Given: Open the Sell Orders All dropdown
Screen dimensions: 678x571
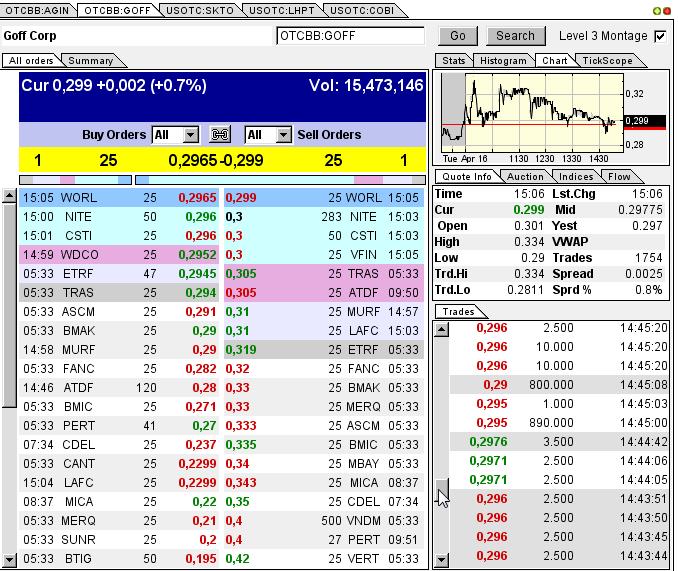Looking at the screenshot, I should (268, 135).
